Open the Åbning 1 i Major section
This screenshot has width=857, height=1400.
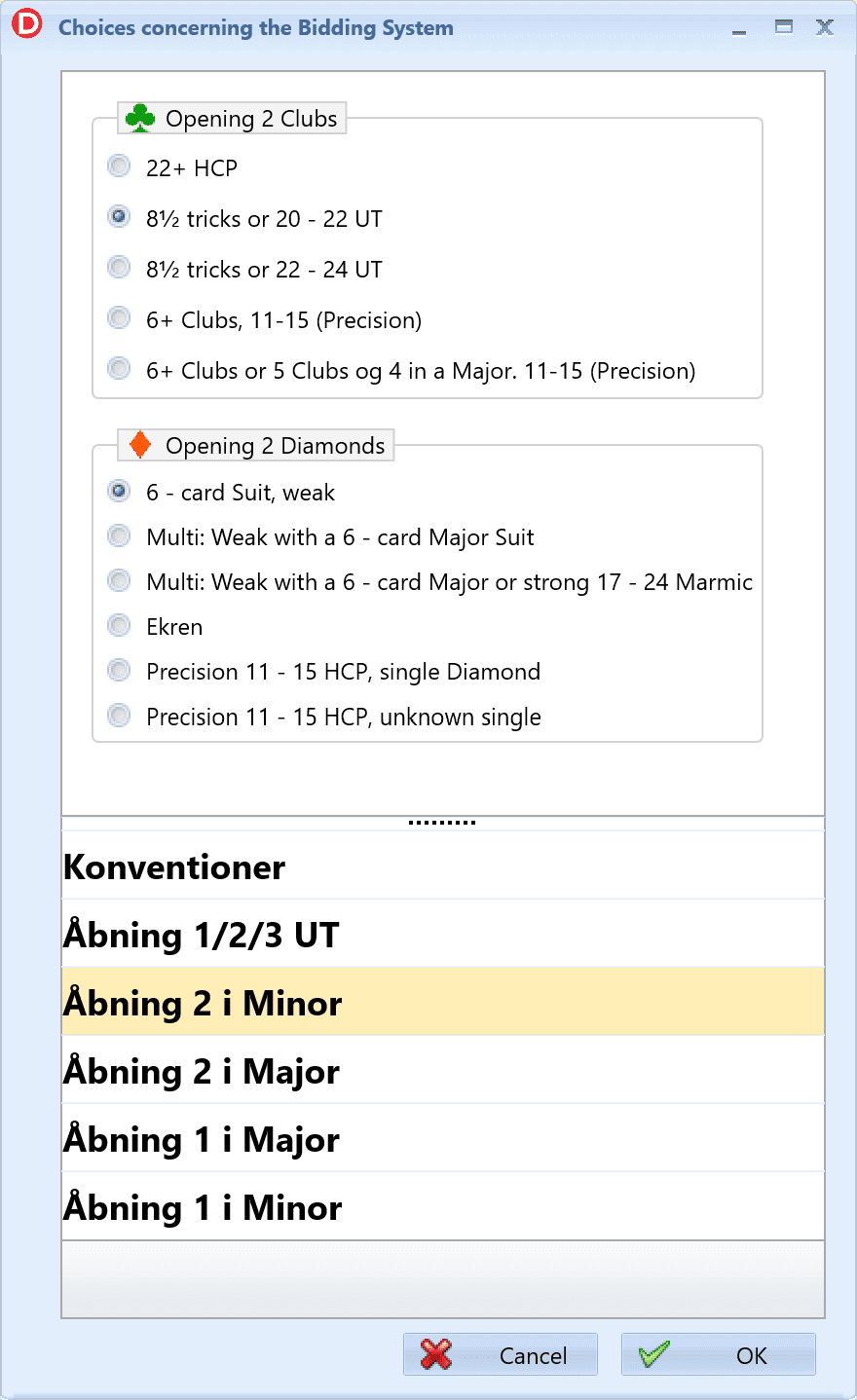coord(443,1138)
